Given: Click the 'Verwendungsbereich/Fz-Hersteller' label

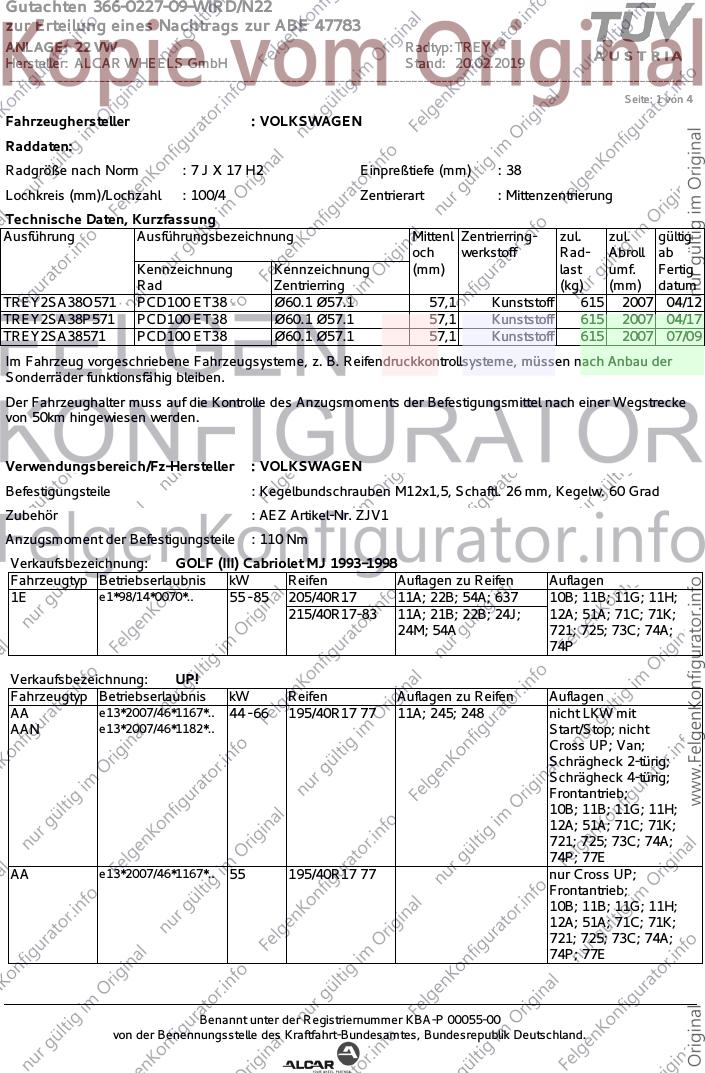Looking at the screenshot, I should pos(120,467).
